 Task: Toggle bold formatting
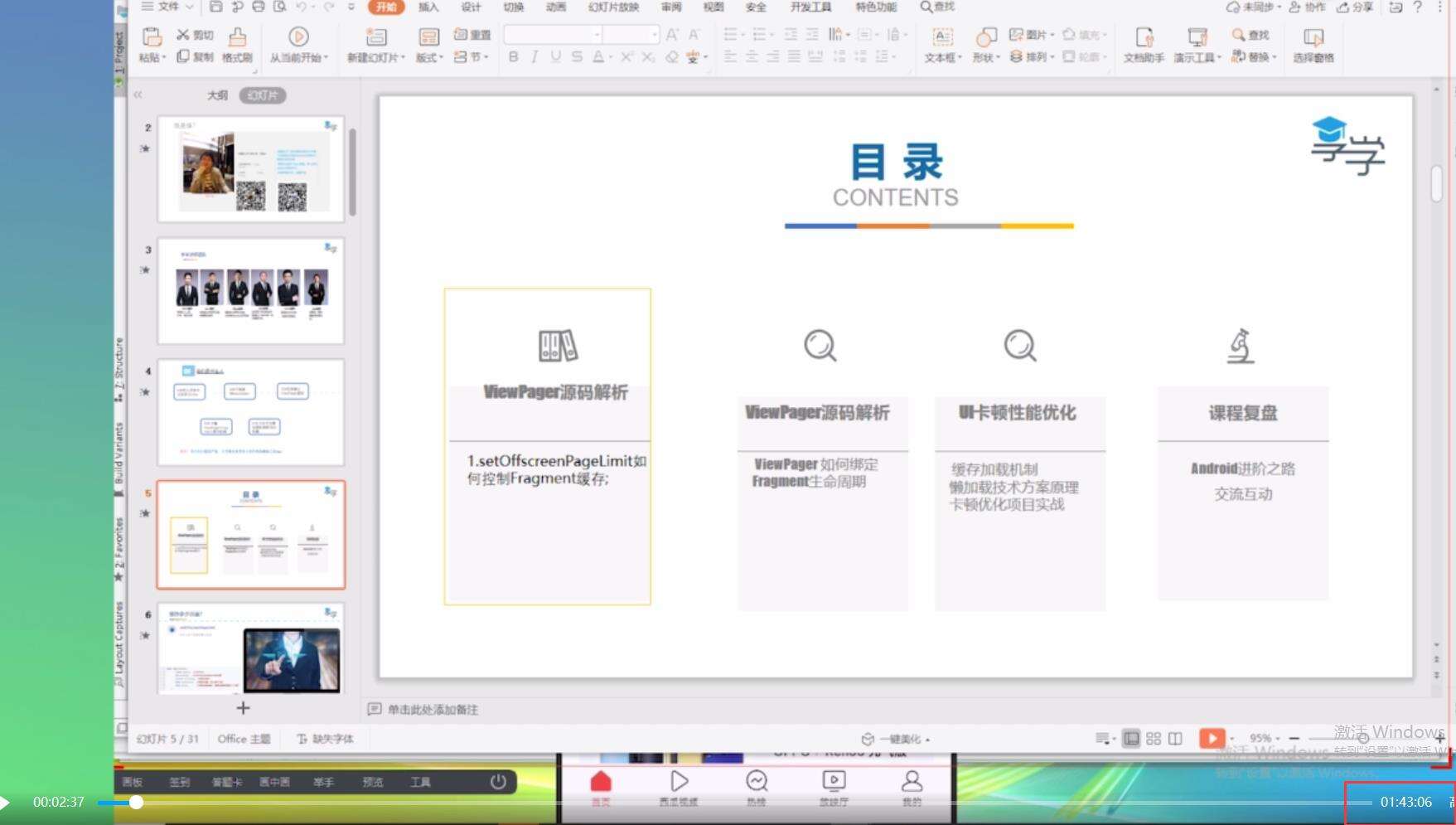pos(513,57)
